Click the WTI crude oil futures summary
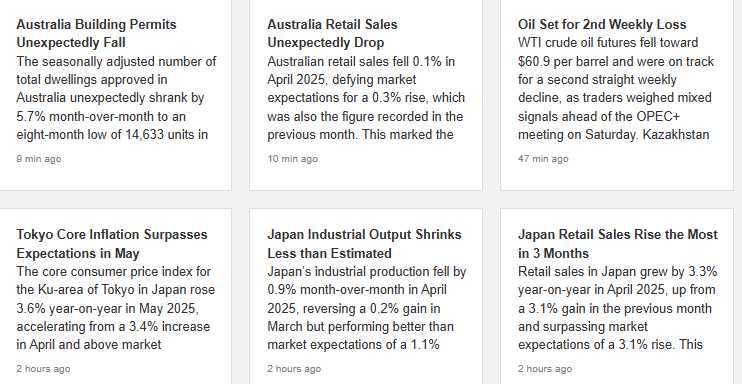 coord(616,89)
